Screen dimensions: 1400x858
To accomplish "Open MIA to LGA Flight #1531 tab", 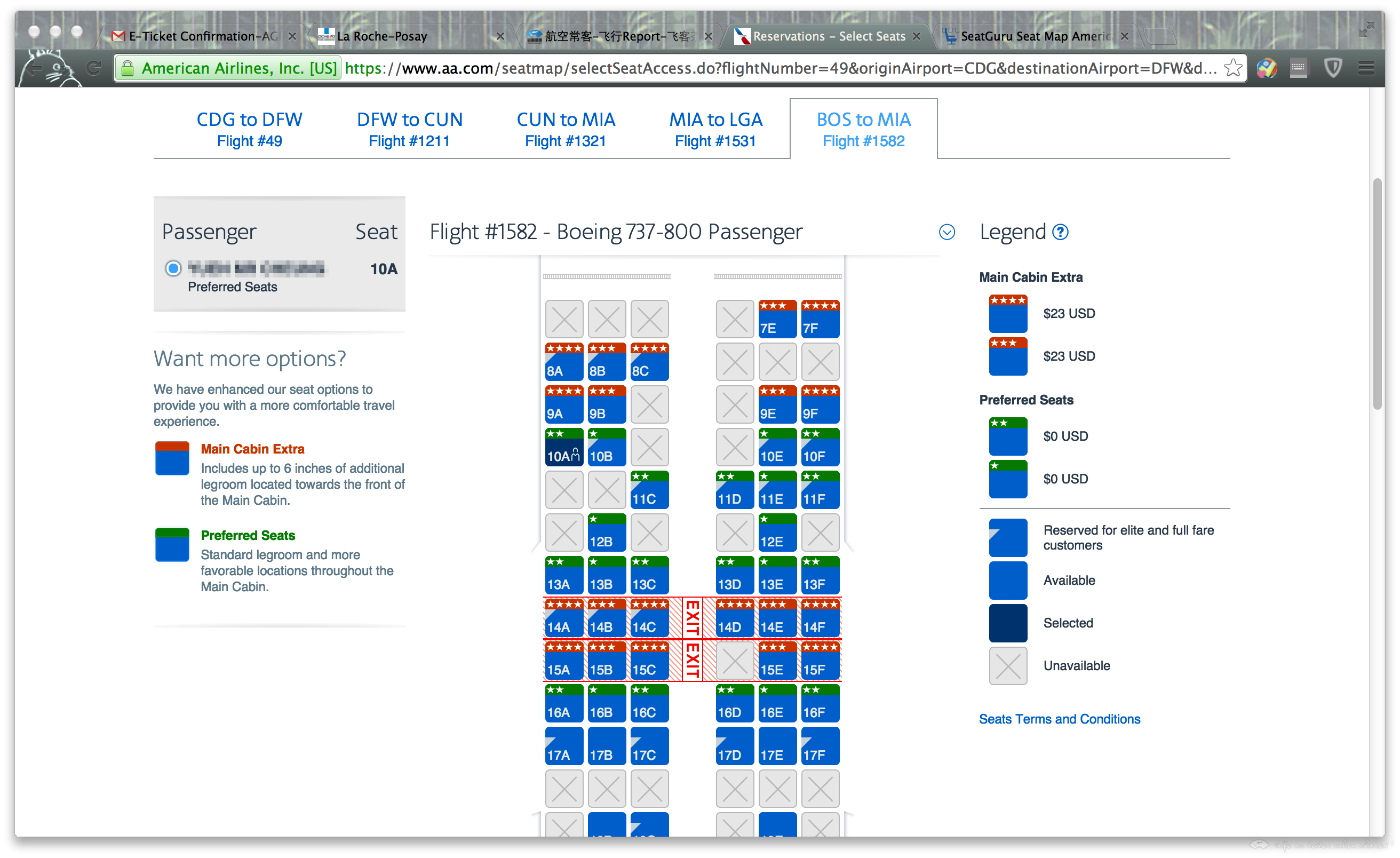I will tap(715, 130).
